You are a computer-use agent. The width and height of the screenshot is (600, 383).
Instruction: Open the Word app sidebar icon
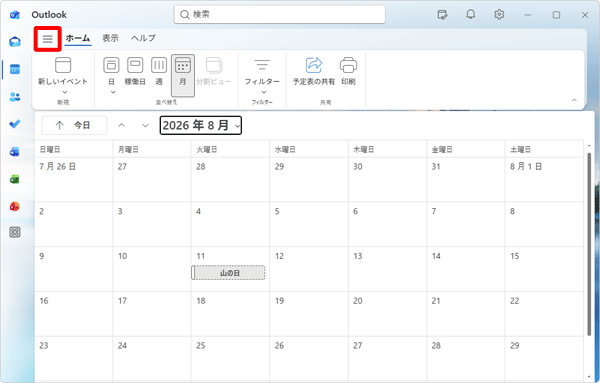click(15, 152)
